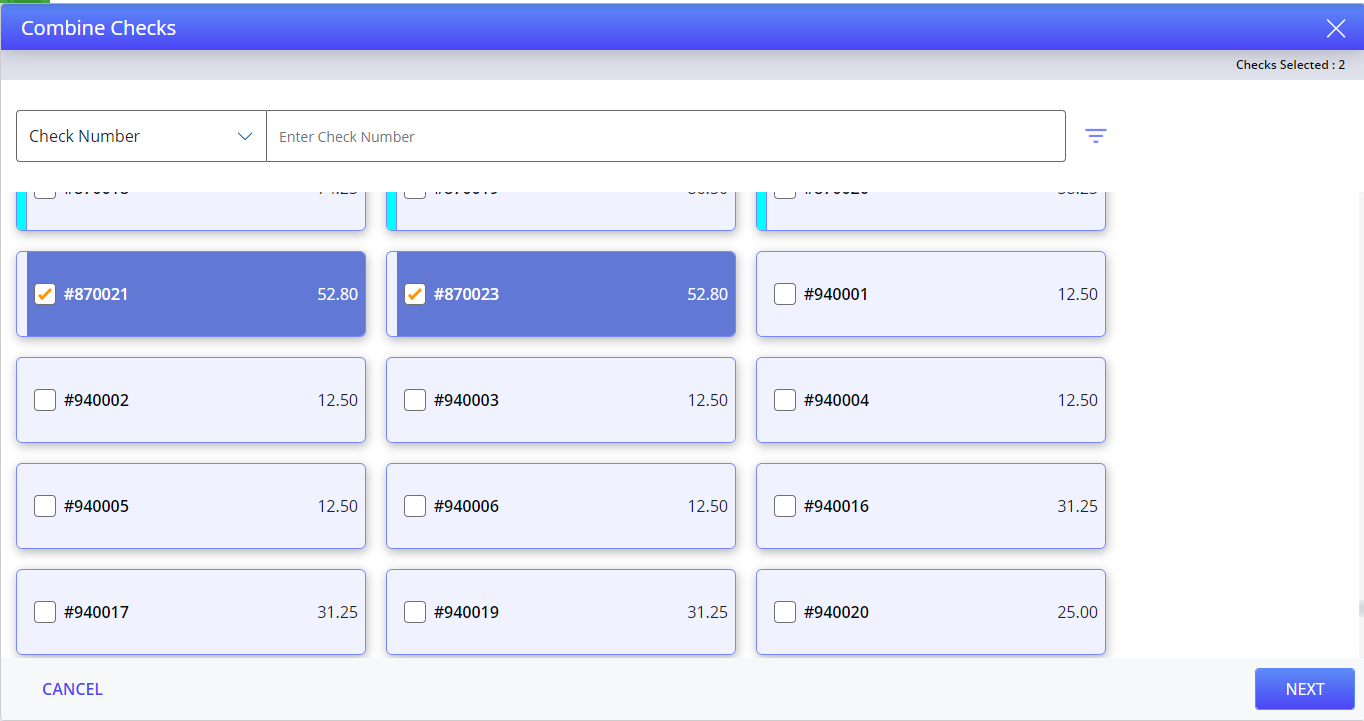Select checkbox for check #940002
This screenshot has height=721, width=1364.
pos(45,400)
